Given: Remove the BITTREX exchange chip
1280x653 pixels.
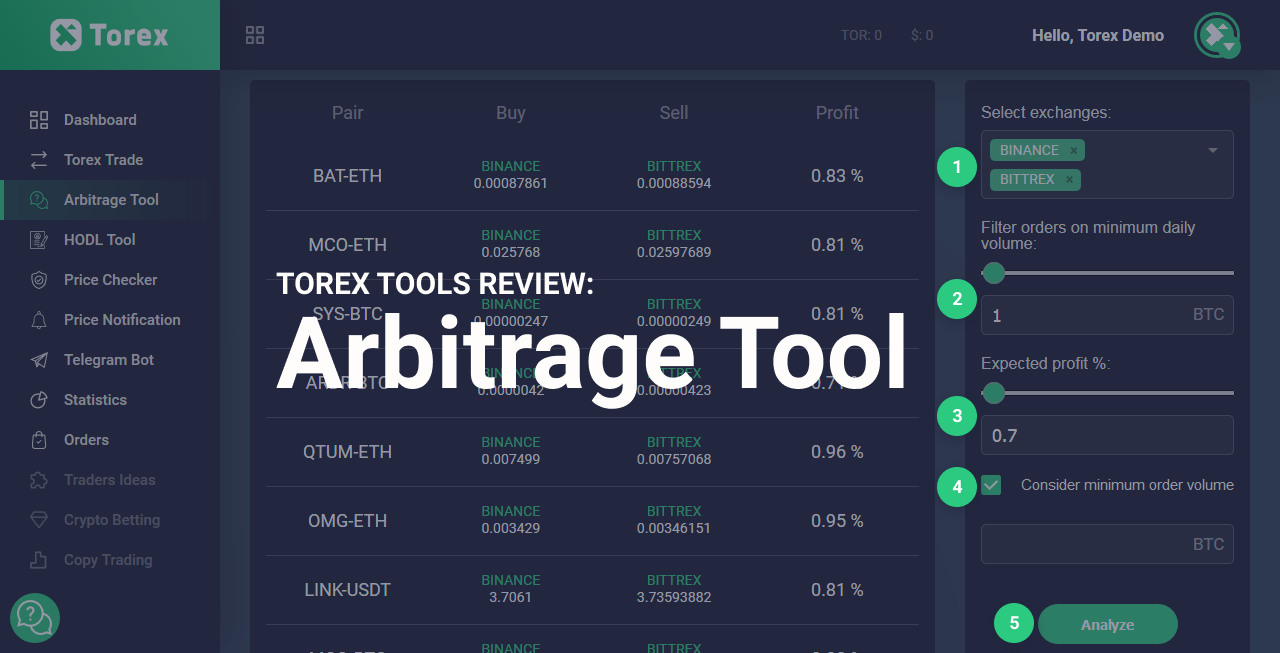Looking at the screenshot, I should click(x=1067, y=179).
